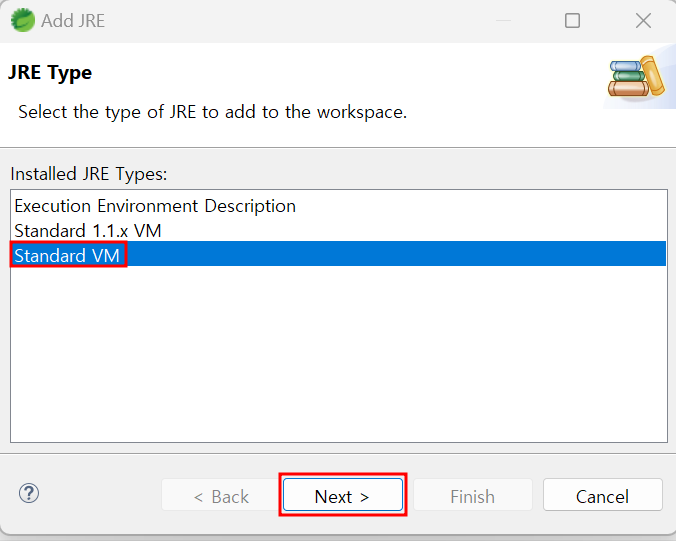This screenshot has height=541, width=676.
Task: Click the Cancel button
Action: [602, 494]
